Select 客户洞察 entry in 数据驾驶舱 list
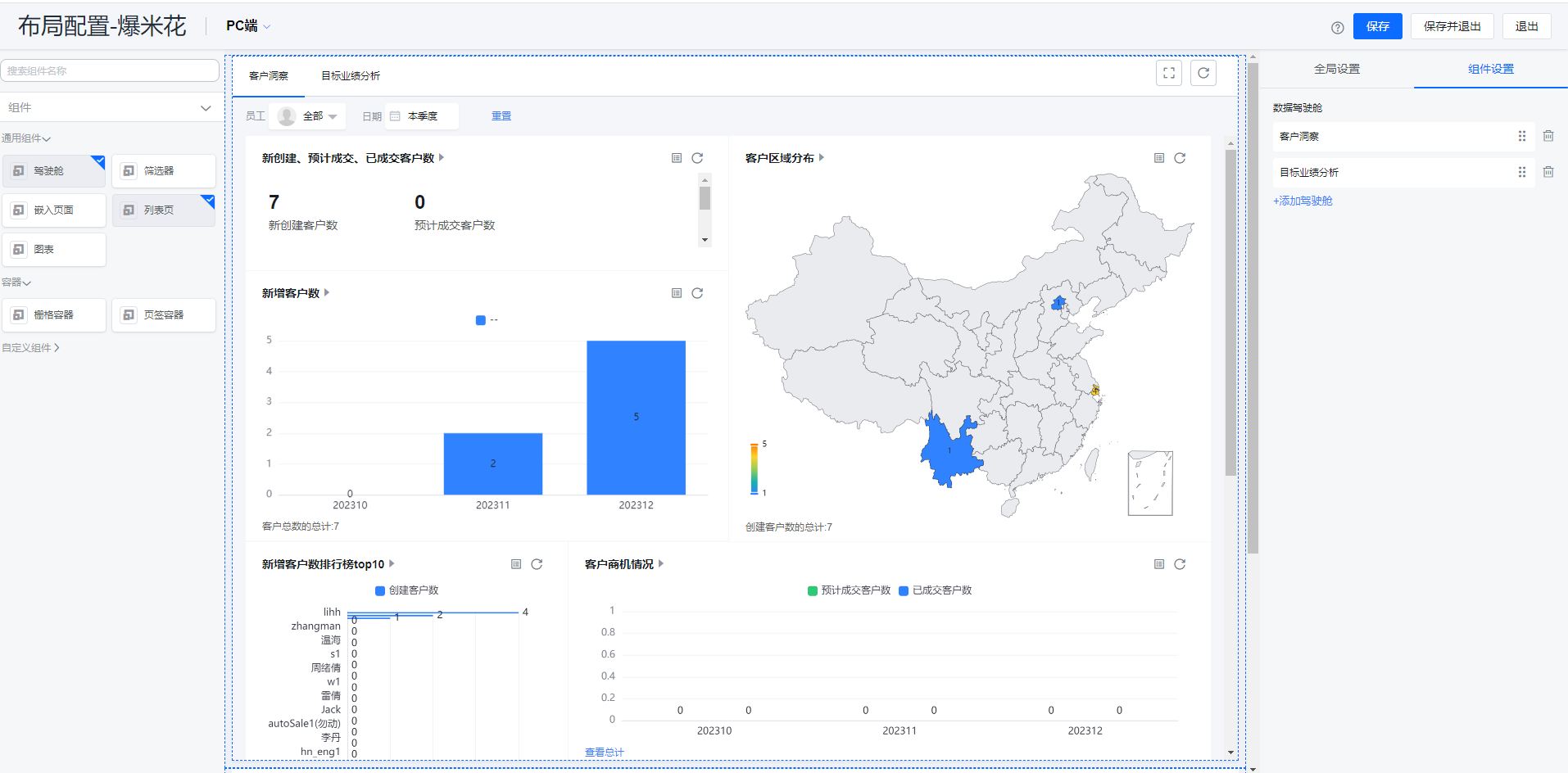The width and height of the screenshot is (1568, 773). [1403, 136]
